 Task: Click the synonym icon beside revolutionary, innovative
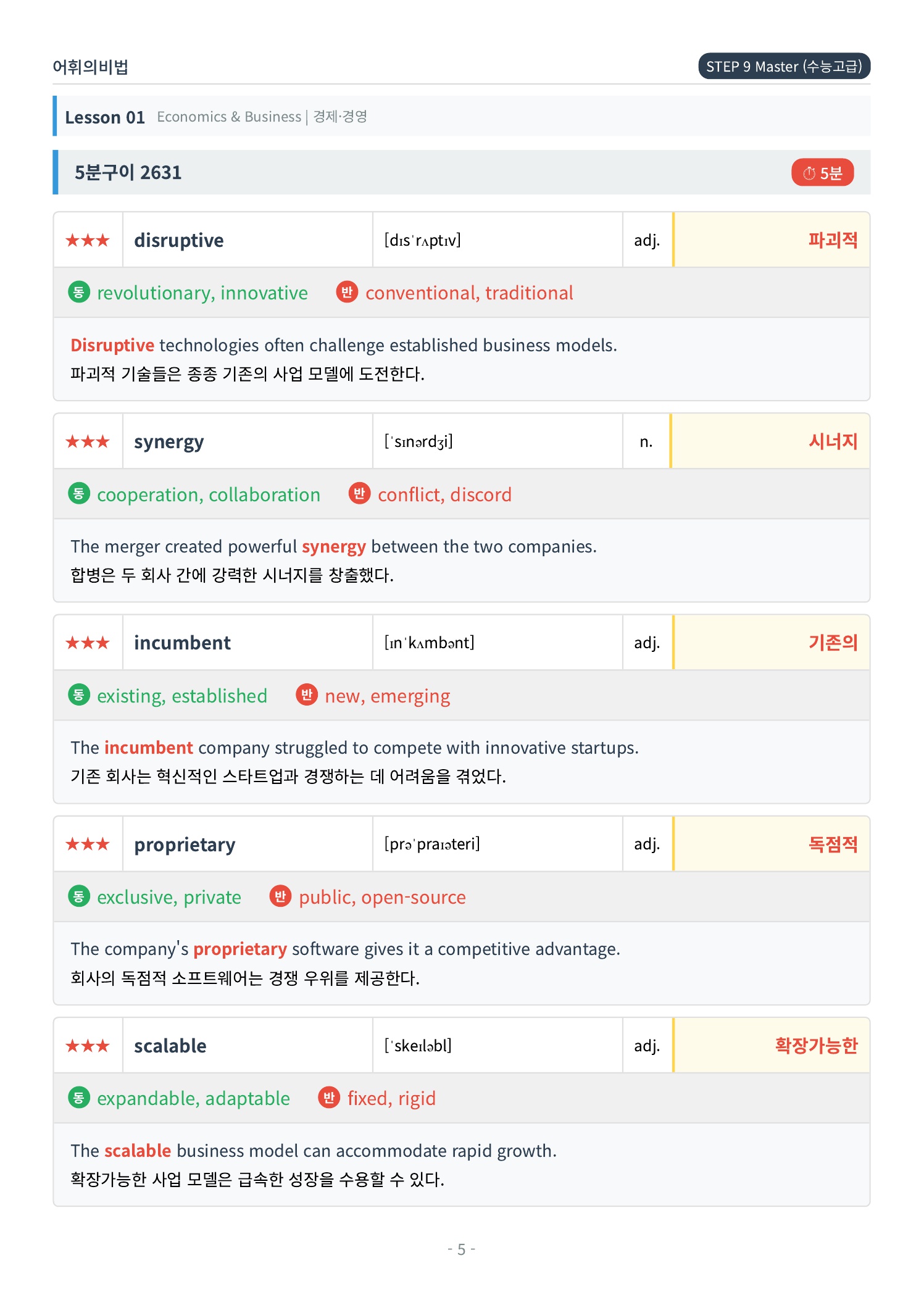click(79, 292)
